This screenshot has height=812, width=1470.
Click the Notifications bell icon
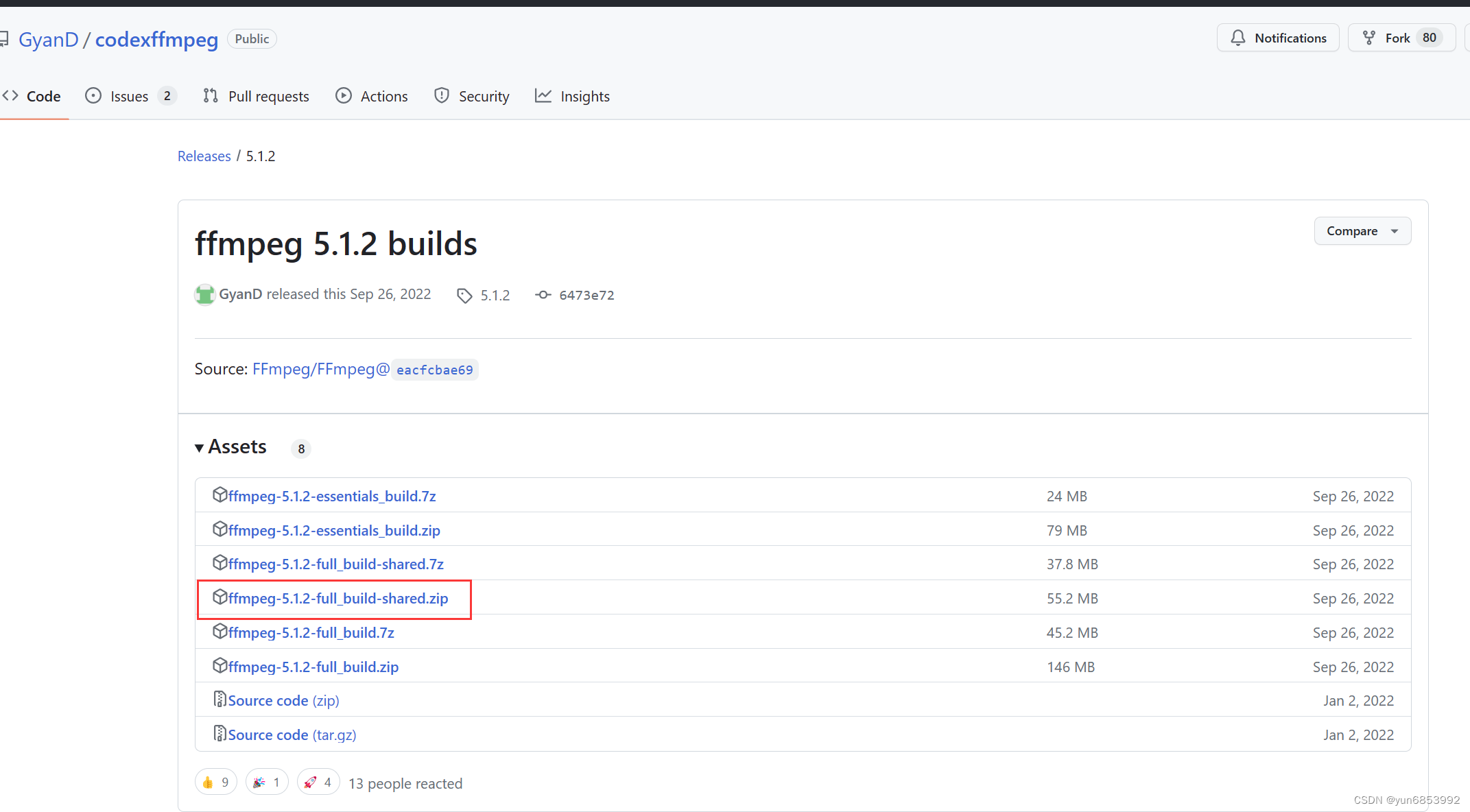click(x=1238, y=38)
